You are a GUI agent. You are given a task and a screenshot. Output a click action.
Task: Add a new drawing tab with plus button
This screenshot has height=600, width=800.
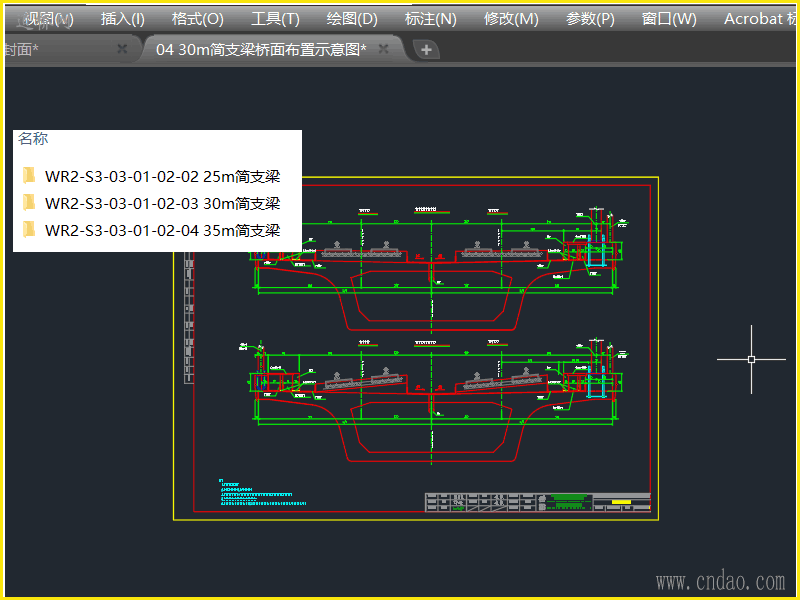coord(427,49)
